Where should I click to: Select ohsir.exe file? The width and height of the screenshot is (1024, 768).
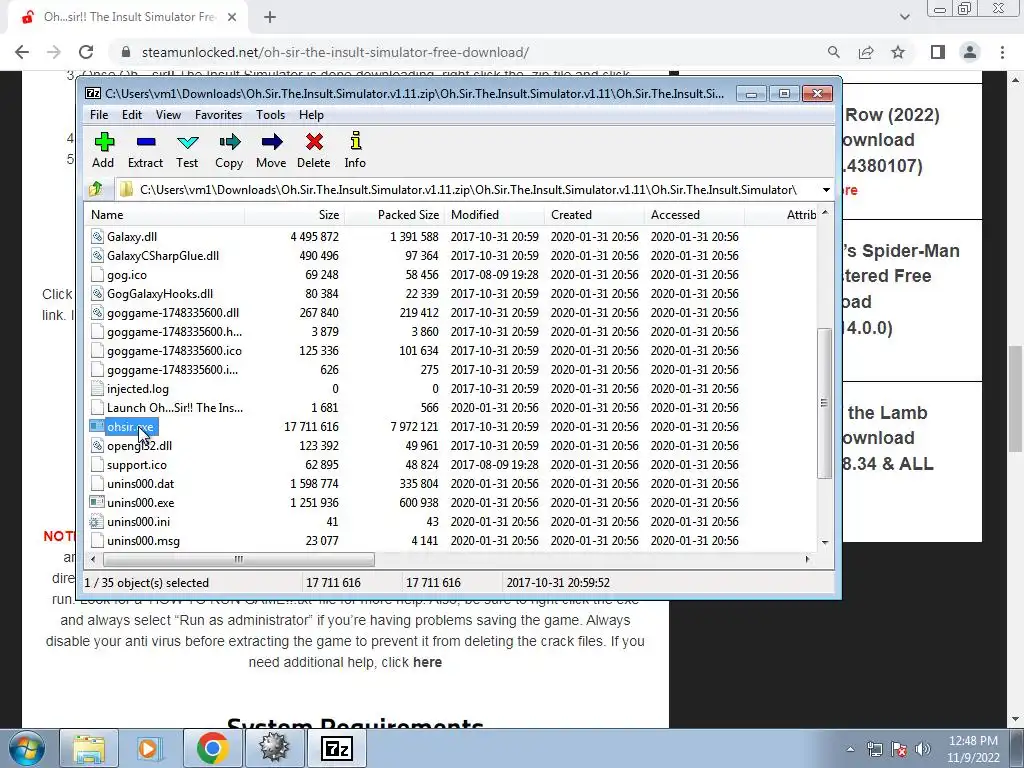click(130, 426)
